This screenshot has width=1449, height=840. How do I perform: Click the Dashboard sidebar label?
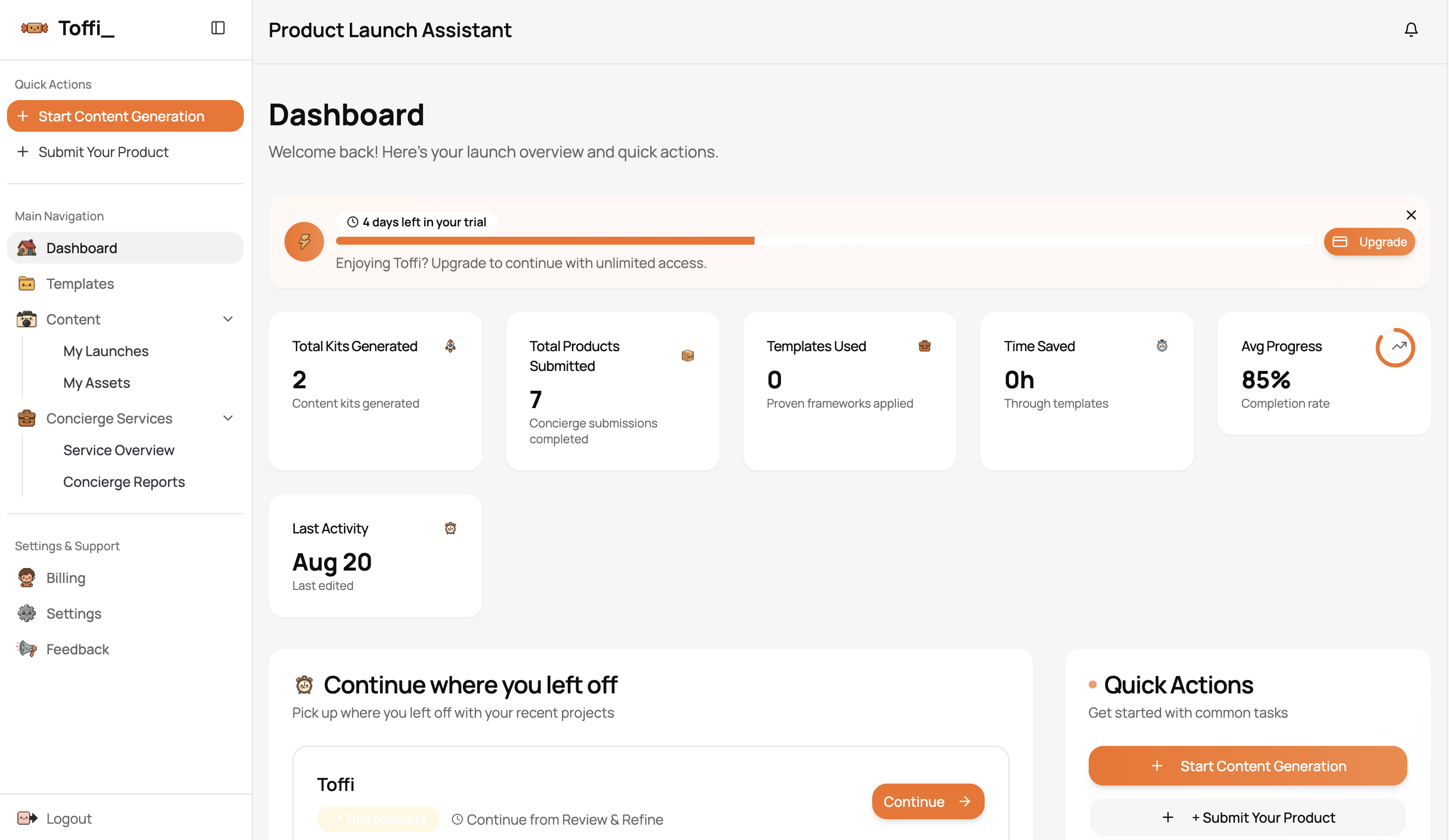82,248
